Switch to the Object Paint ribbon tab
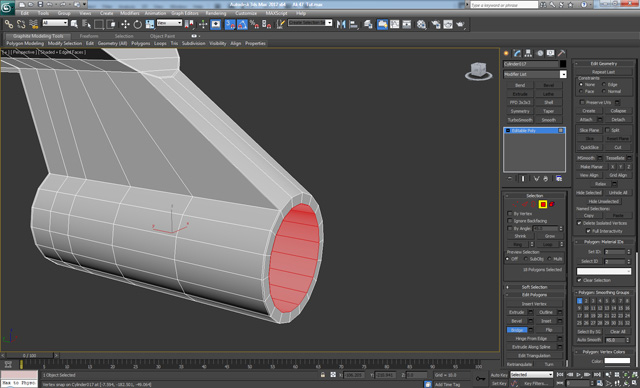640x388 pixels. pos(162,36)
